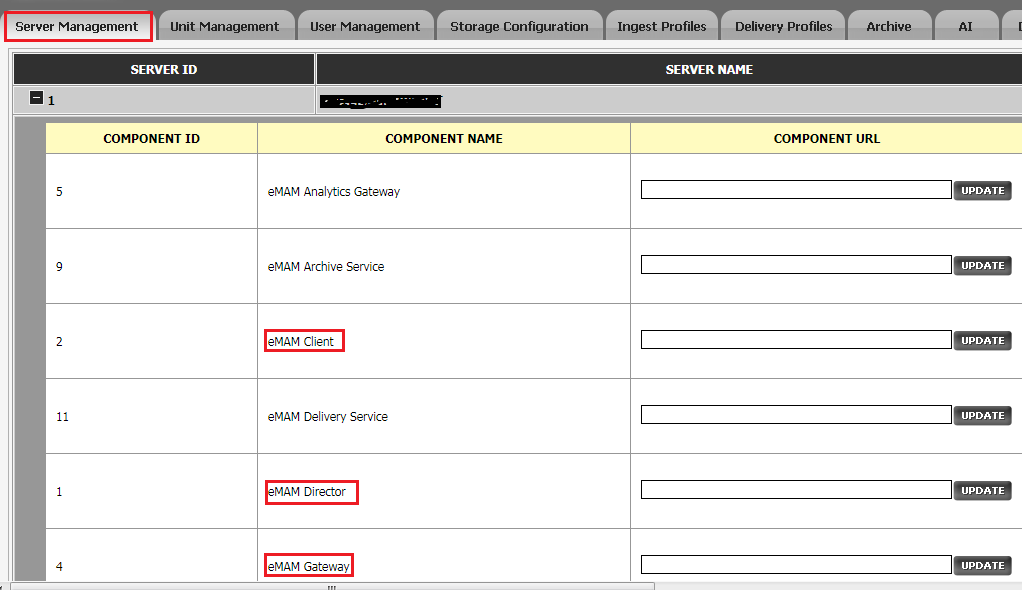Click the COMPONENT ID column header
The width and height of the screenshot is (1022, 590).
pos(151,138)
